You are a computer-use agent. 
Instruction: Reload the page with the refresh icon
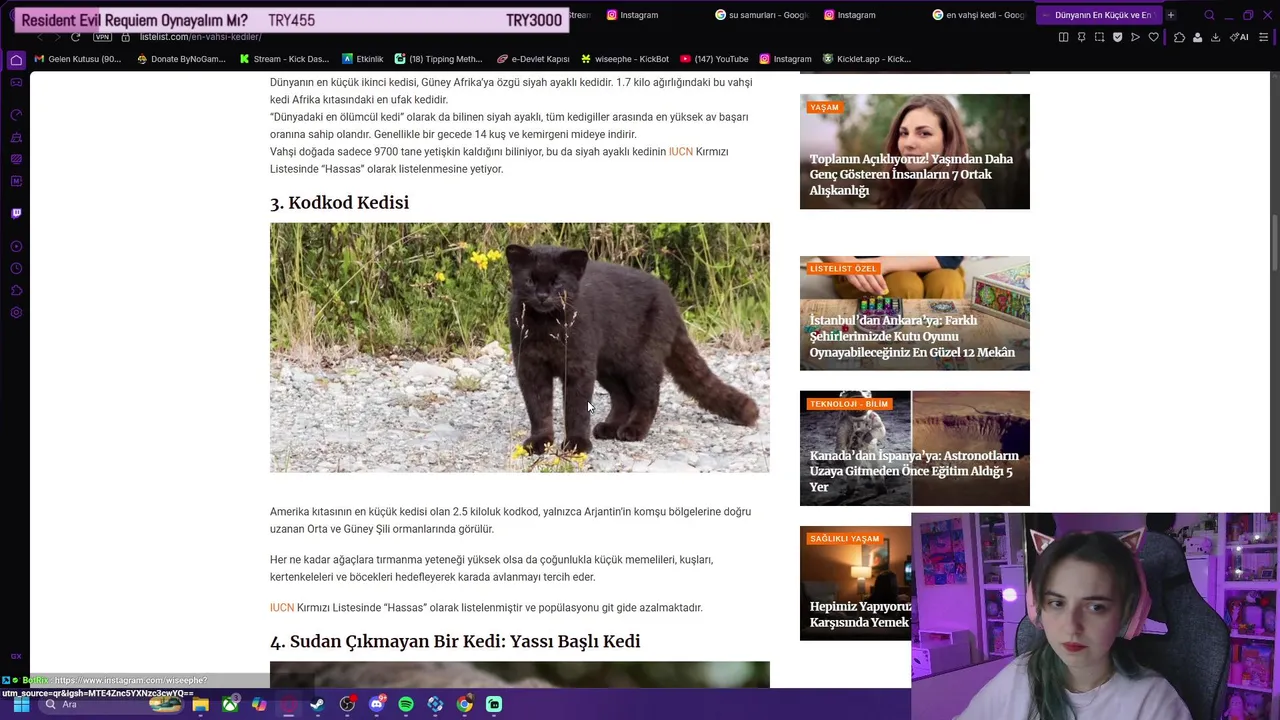[x=75, y=37]
